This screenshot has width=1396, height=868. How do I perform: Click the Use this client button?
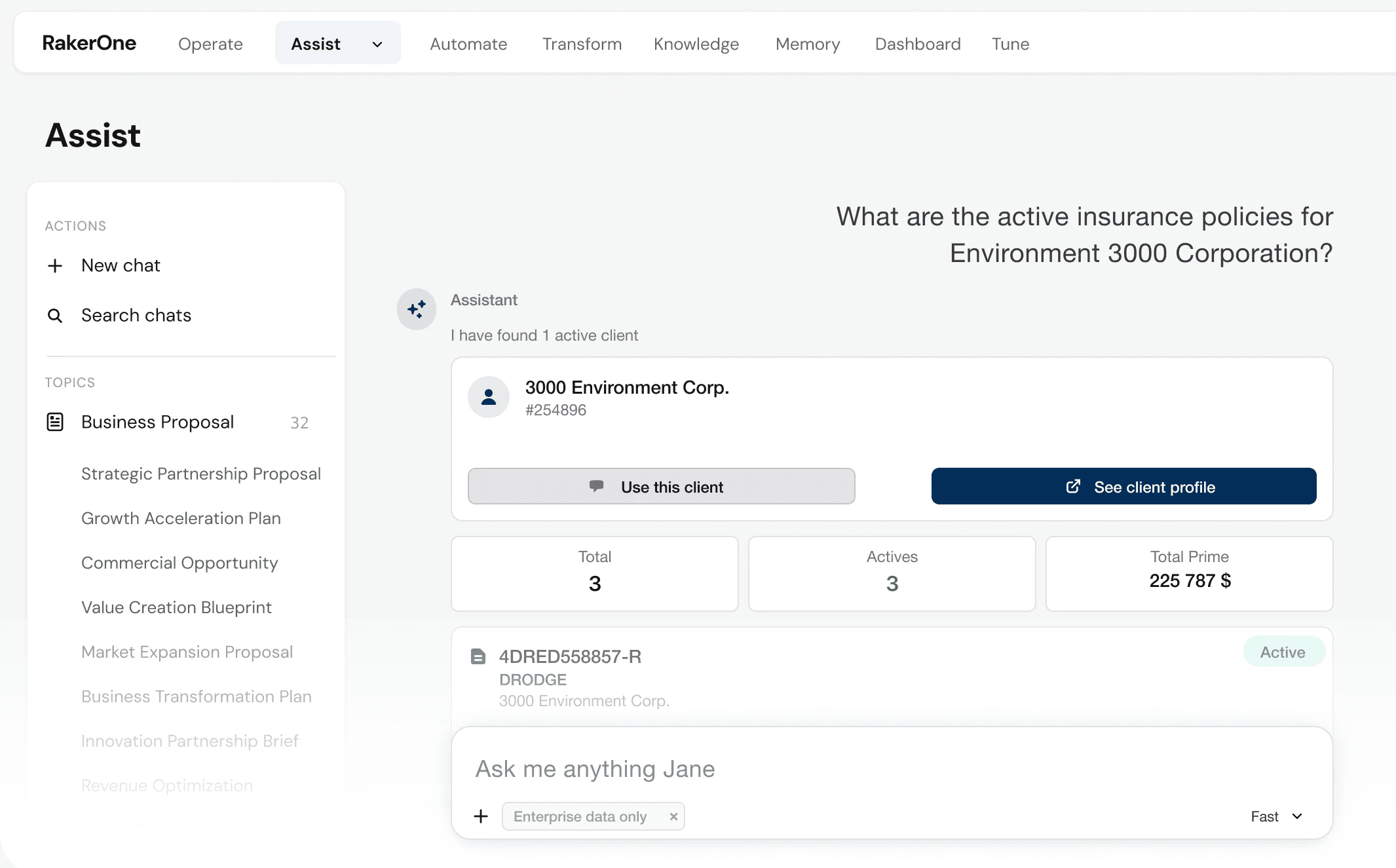[x=661, y=486]
